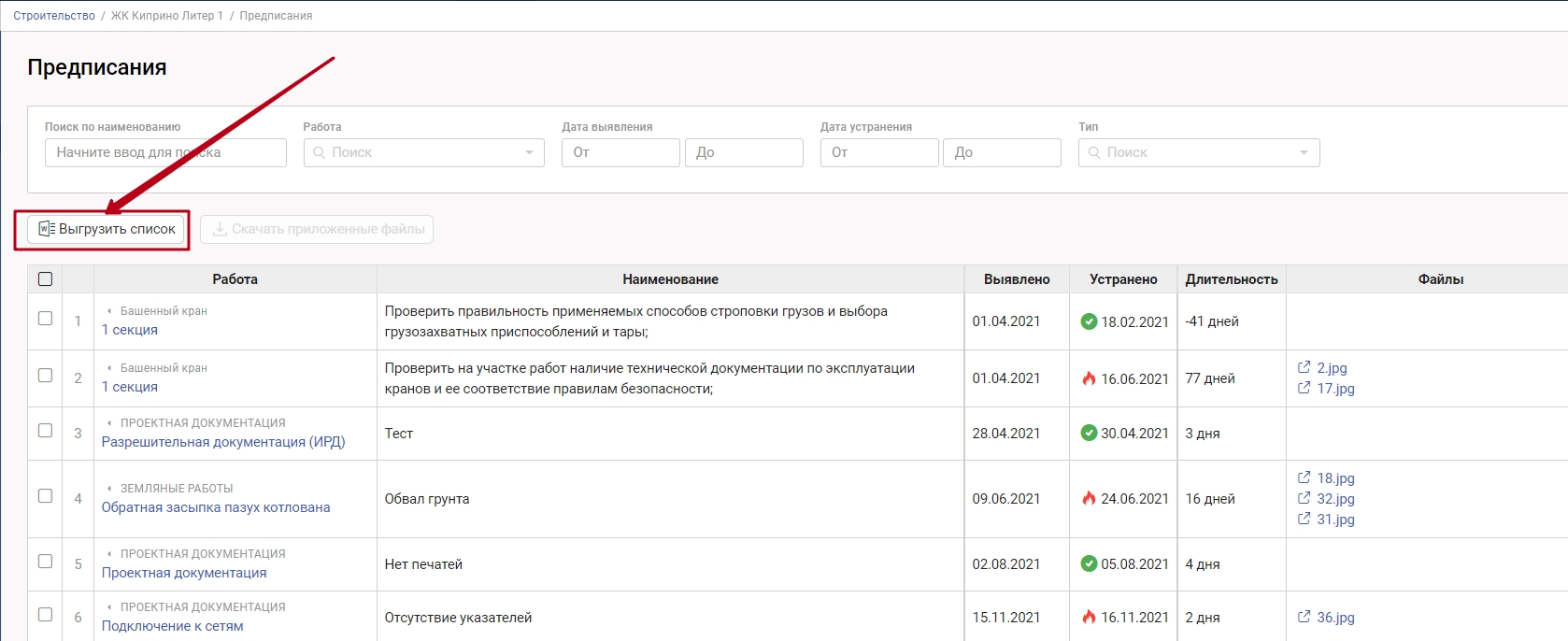This screenshot has width=1568, height=641.
Task: Click the Word icon on Выгрузить список button
Action: pos(46,229)
